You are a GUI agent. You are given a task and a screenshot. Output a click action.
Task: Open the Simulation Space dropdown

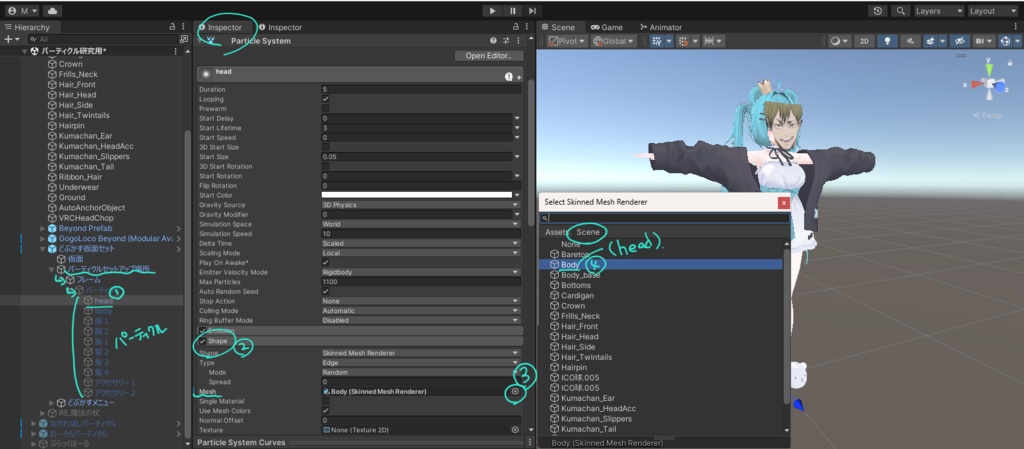421,224
